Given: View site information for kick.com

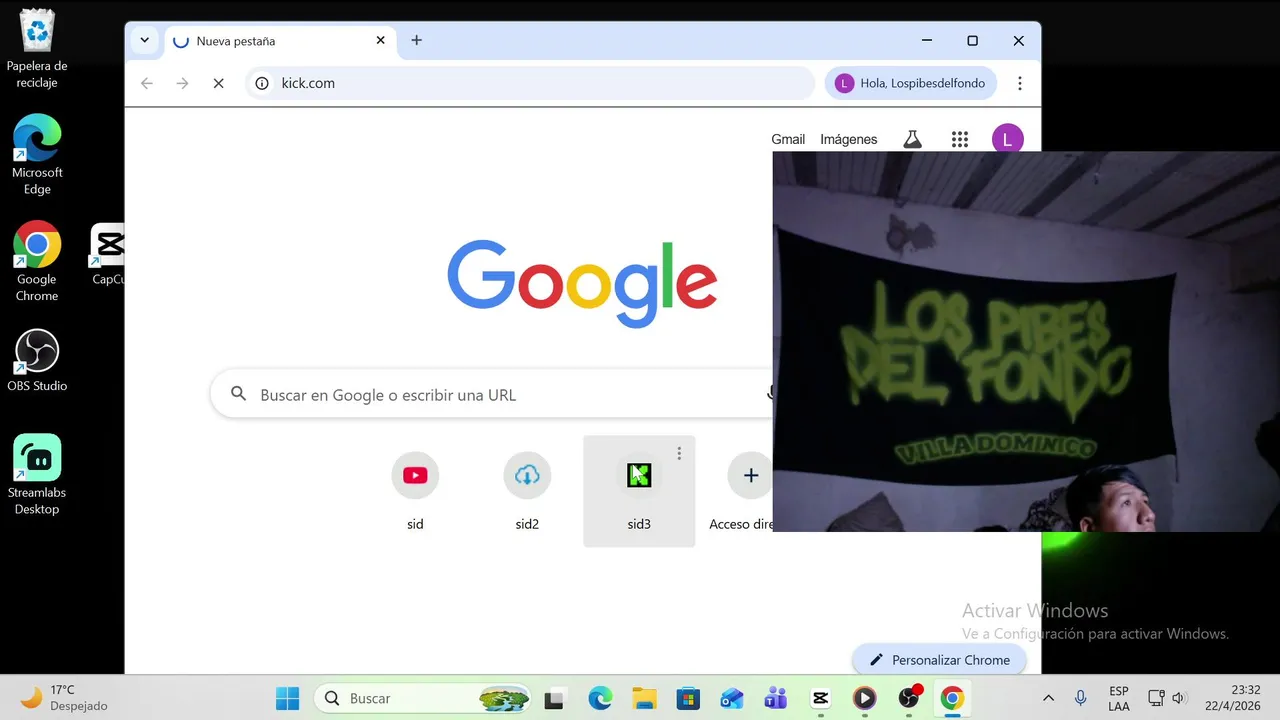Looking at the screenshot, I should pos(262,83).
